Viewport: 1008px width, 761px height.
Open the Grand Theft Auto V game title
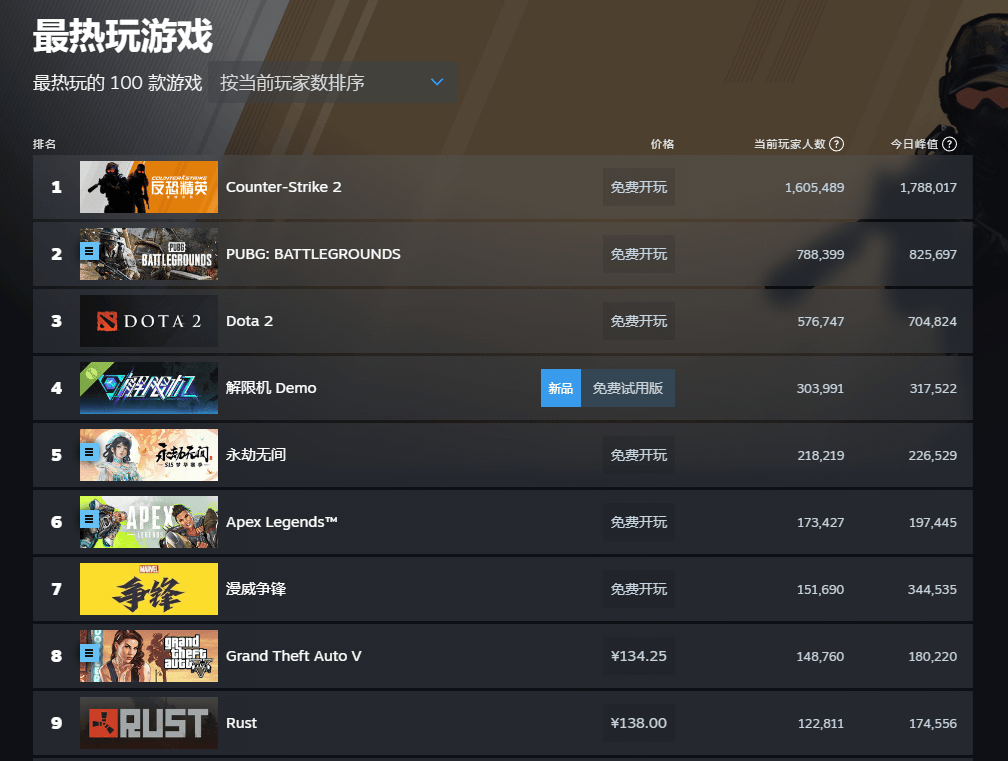294,656
